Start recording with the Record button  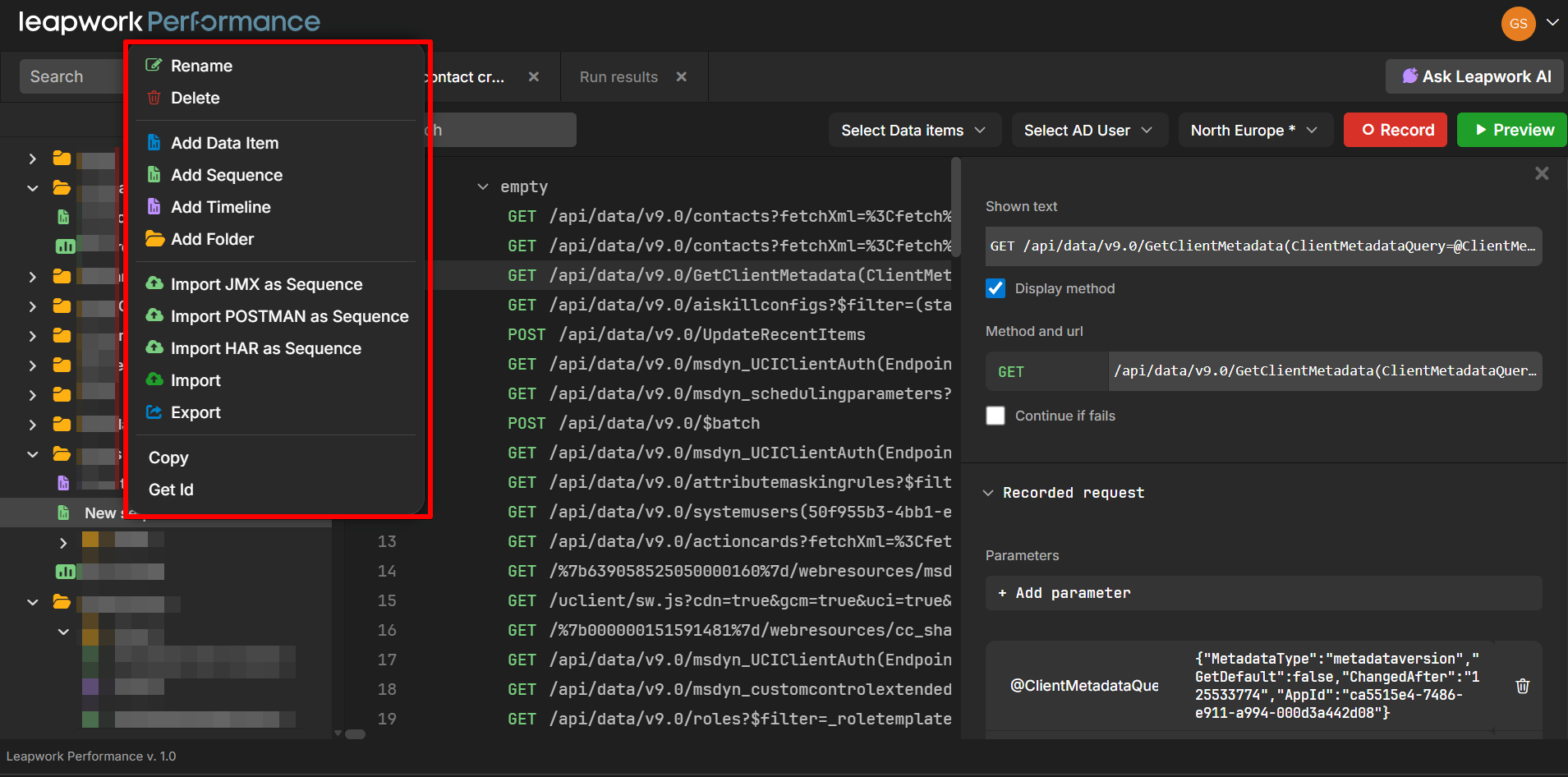pyautogui.click(x=1396, y=130)
